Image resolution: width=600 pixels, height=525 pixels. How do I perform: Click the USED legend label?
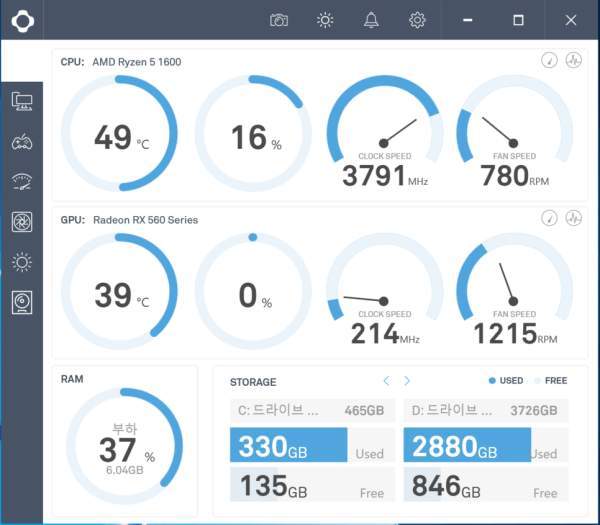[511, 380]
